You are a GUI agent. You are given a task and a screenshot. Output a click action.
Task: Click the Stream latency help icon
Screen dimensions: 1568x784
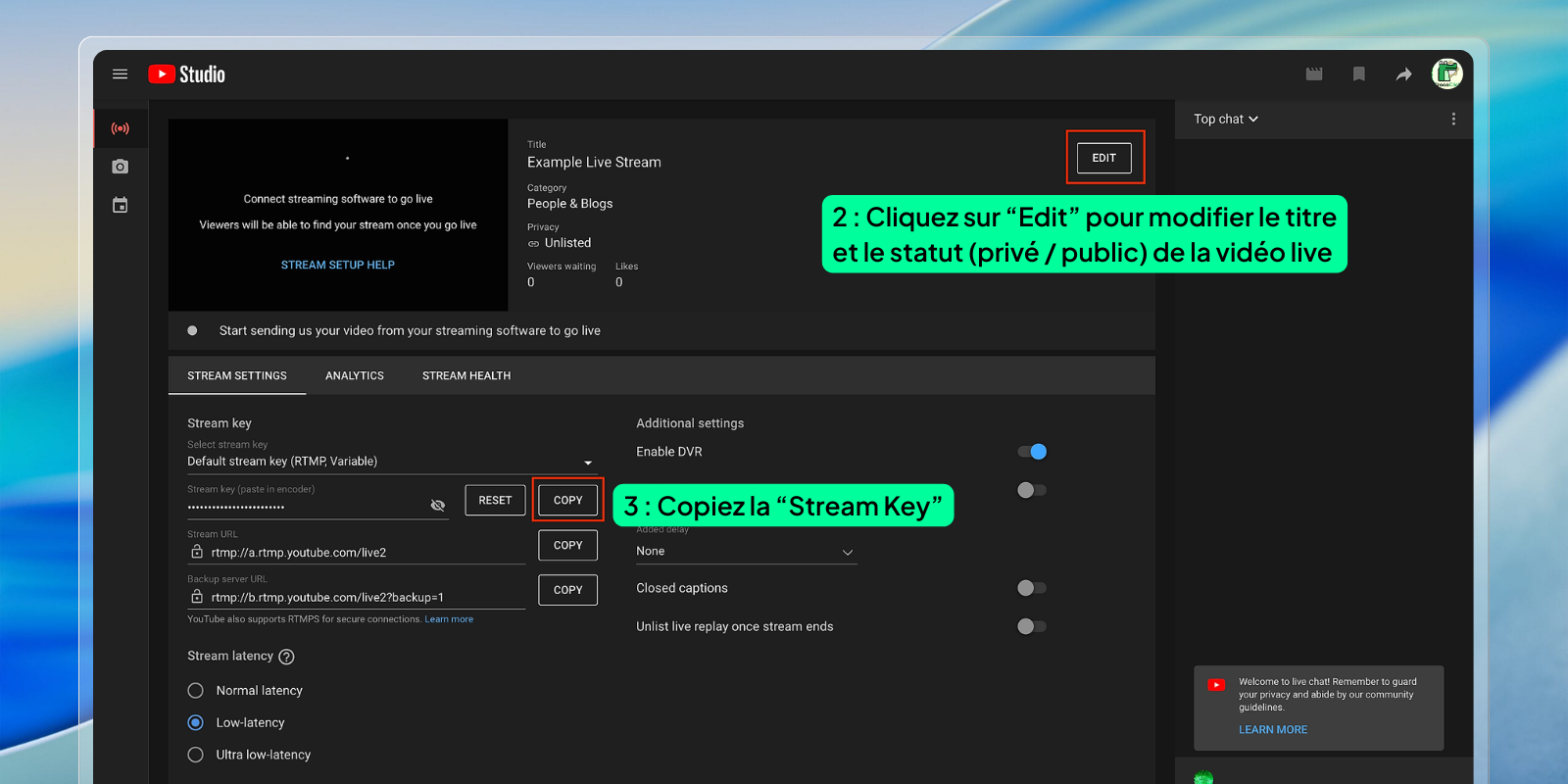(x=287, y=657)
